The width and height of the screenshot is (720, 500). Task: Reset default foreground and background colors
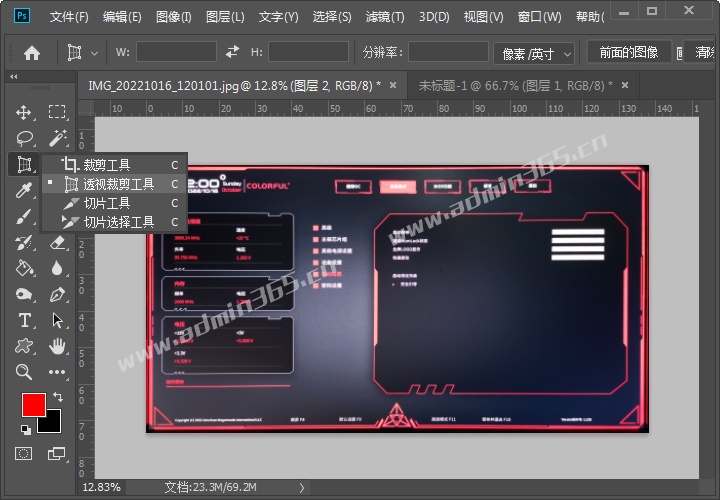point(26,430)
